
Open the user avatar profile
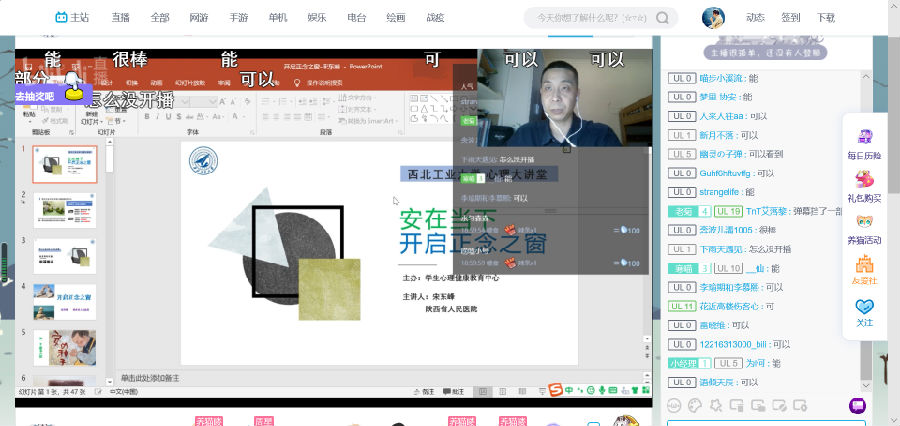(x=713, y=18)
